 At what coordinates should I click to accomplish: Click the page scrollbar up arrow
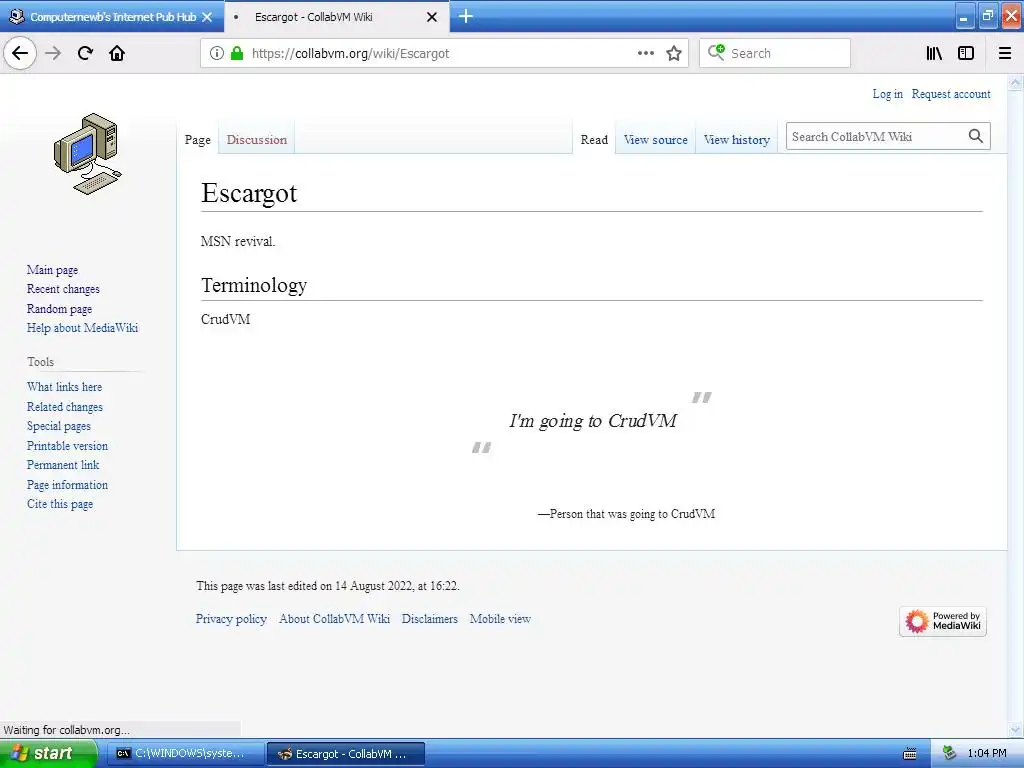(x=1016, y=83)
